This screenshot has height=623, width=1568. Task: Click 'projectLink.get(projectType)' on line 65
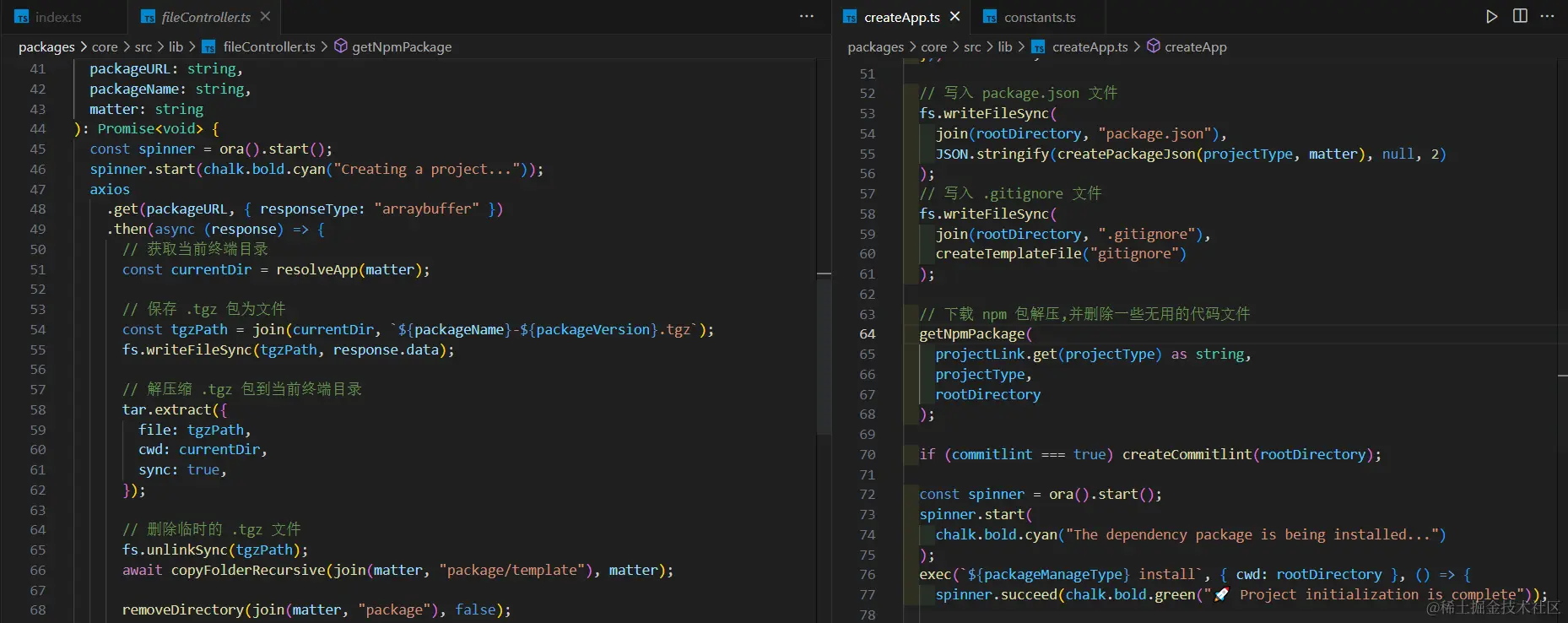point(1048,355)
